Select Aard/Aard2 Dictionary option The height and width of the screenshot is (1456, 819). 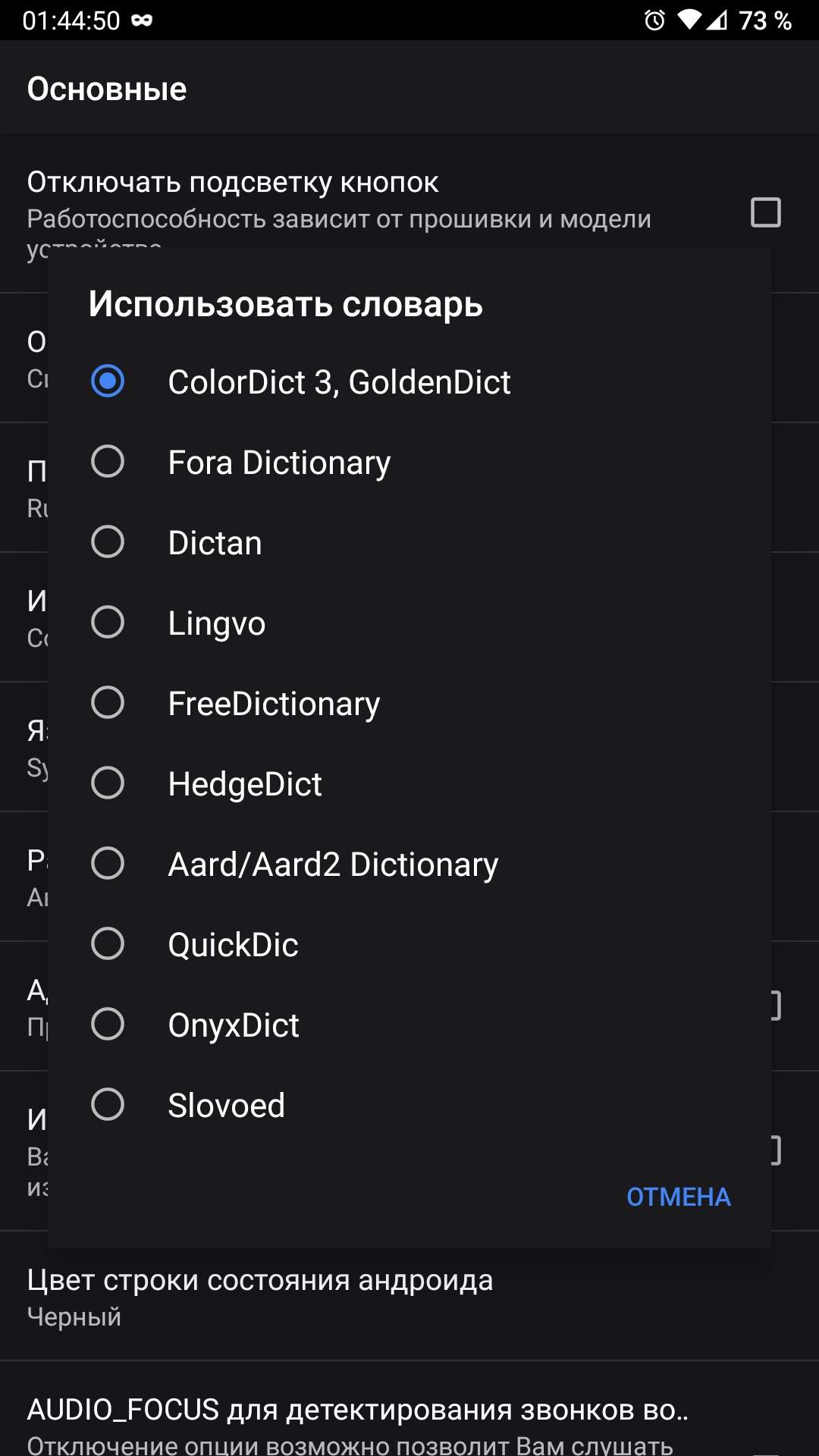click(x=108, y=864)
